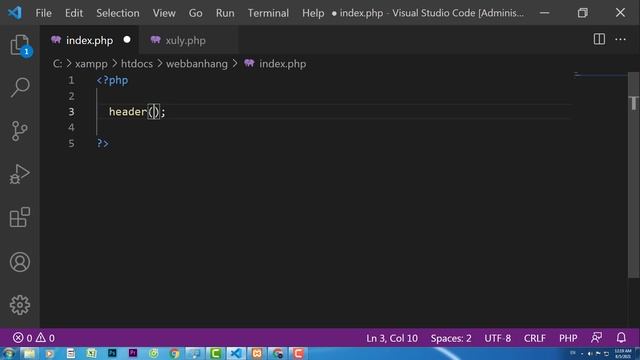Screen dimensions: 640x360
Task: Open the Help menu
Action: tap(313, 13)
